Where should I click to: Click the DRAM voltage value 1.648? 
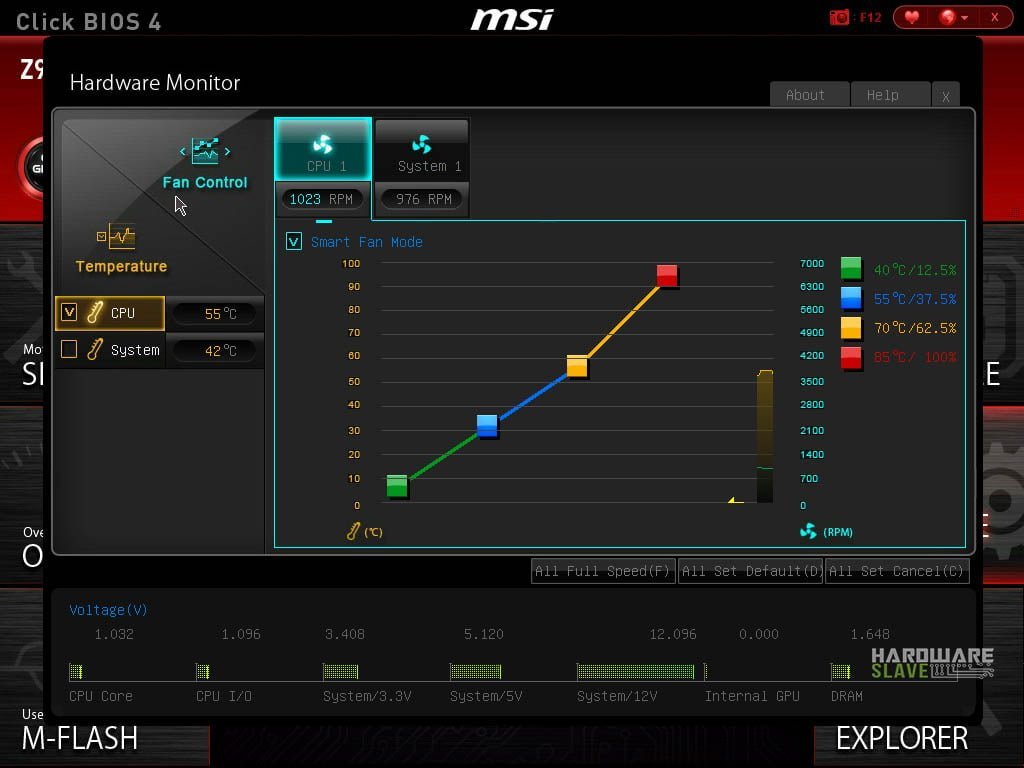tap(870, 633)
